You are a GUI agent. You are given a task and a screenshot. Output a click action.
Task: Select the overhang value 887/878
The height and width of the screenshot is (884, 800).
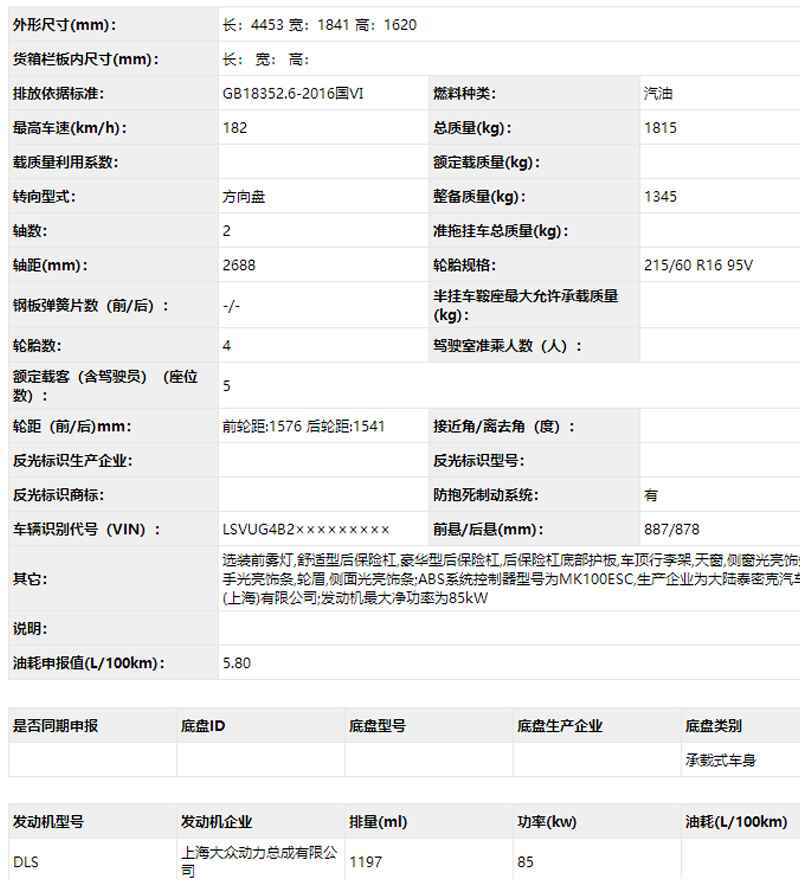coord(671,529)
